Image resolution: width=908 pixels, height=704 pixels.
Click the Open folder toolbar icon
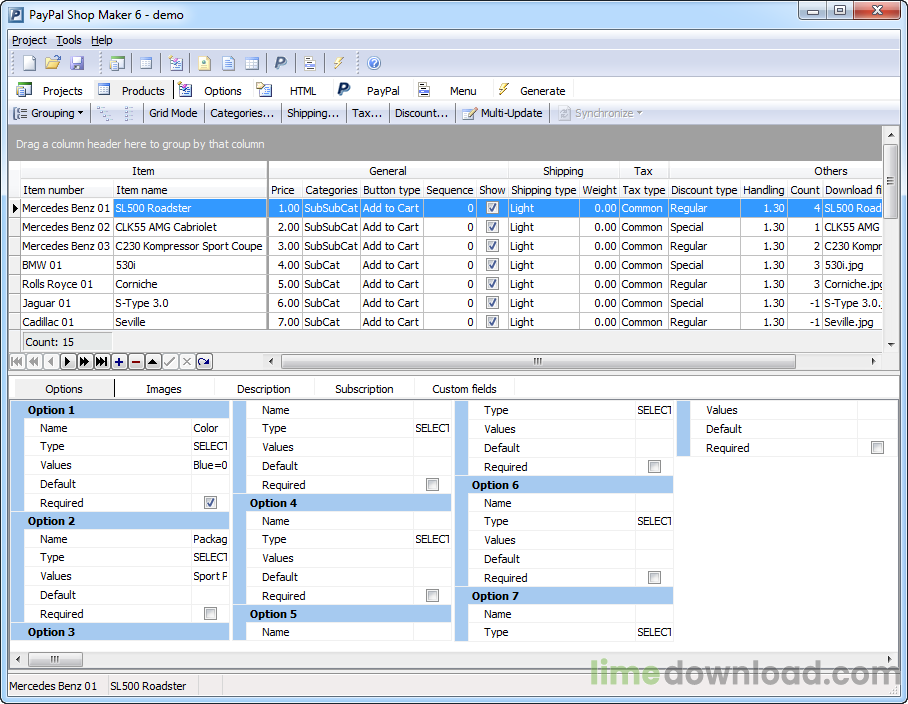(x=53, y=63)
